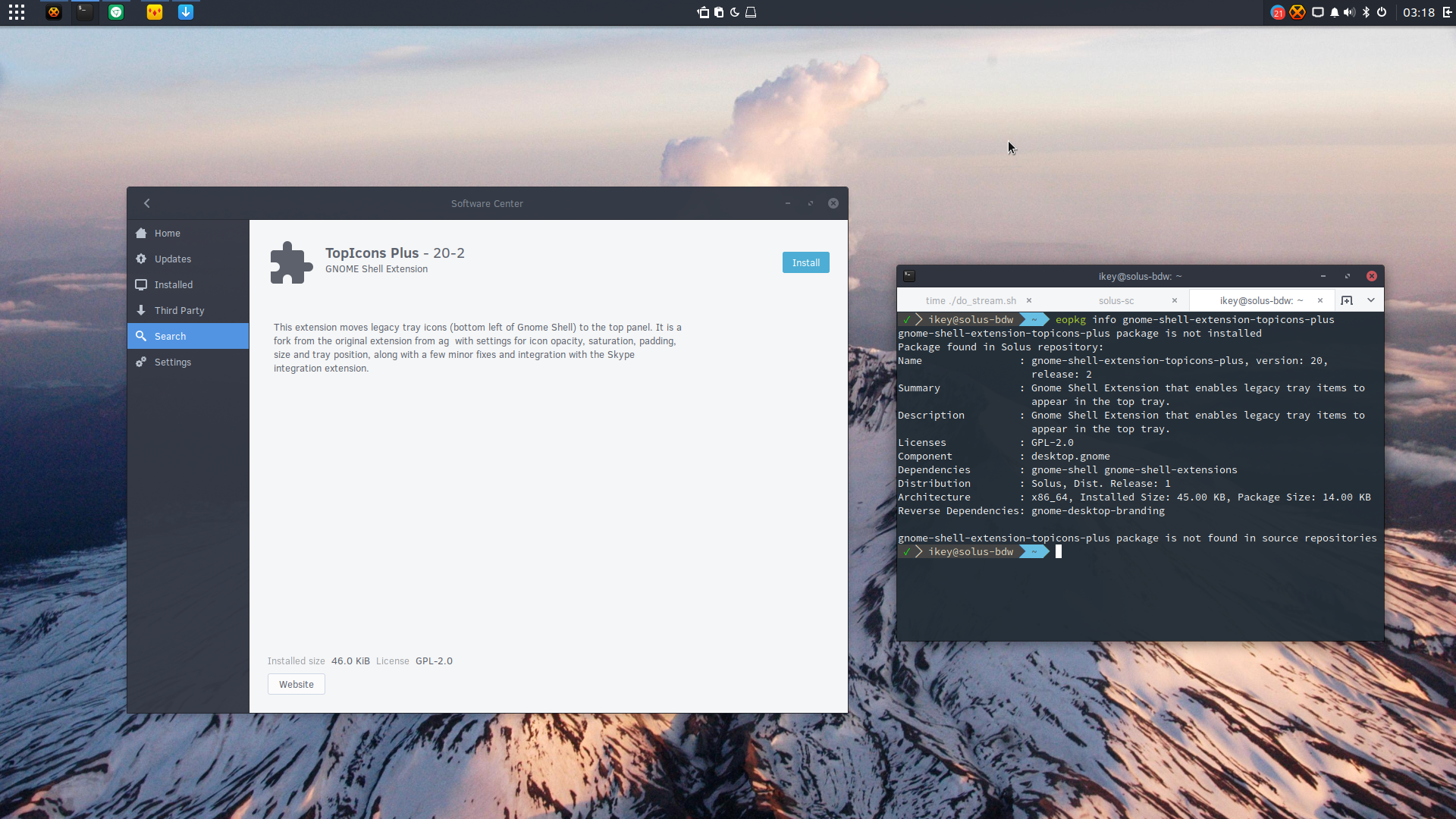Switch to the solus-sc terminal tab
The width and height of the screenshot is (1456, 819).
pos(1116,301)
